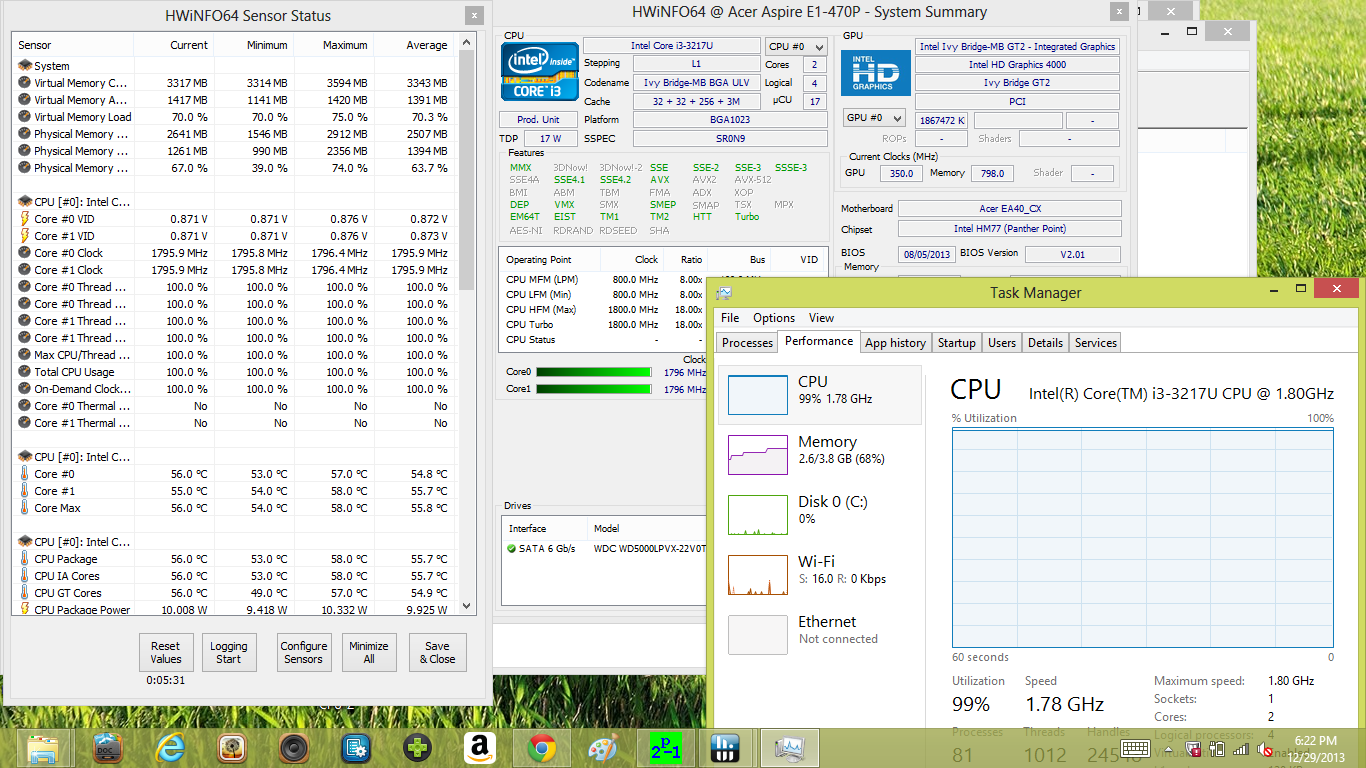Open Configure Sensors
Screen dimensions: 1366x768
(304, 652)
